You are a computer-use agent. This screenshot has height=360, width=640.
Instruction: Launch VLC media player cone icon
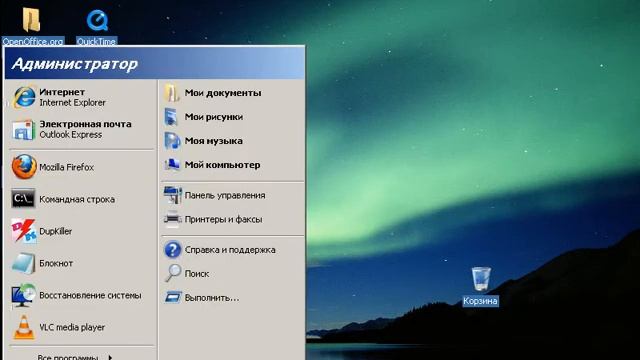click(x=23, y=327)
